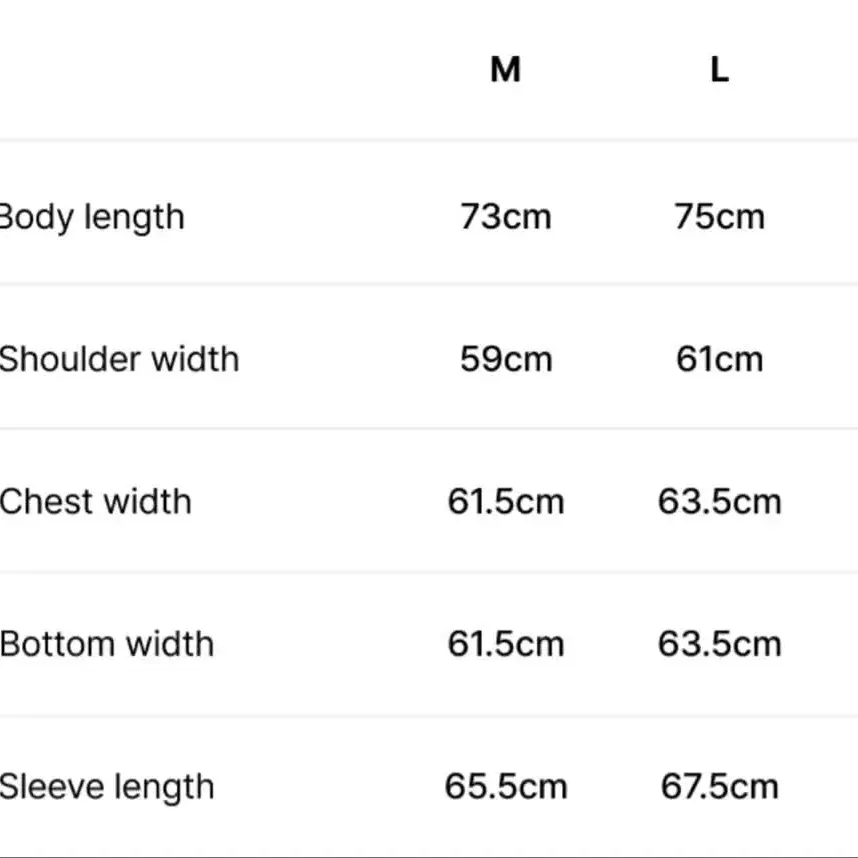Select the Body length row label
Screen dimensions: 858x858
[92, 217]
